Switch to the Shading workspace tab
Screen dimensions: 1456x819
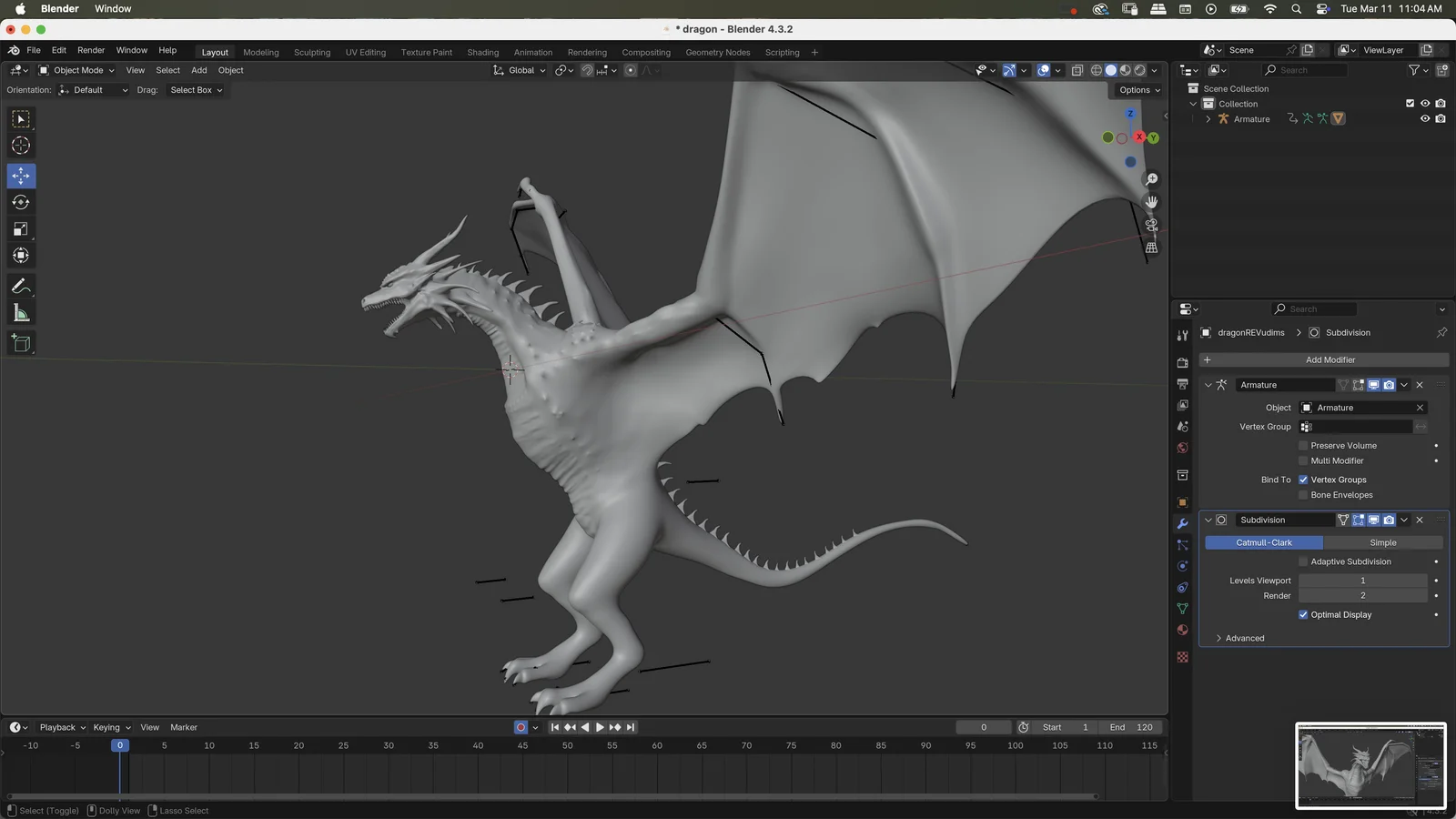pos(482,52)
